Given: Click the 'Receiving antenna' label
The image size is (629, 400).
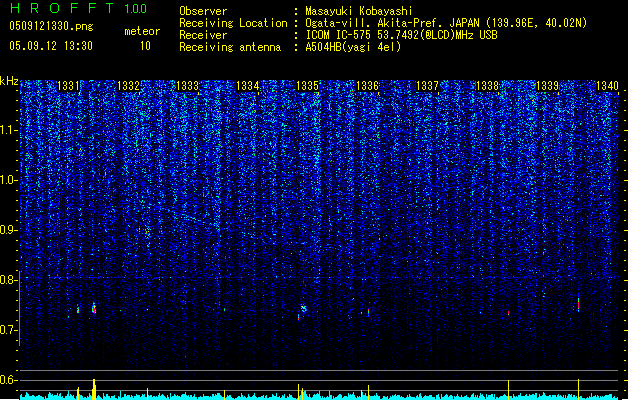Looking at the screenshot, I should pyautogui.click(x=230, y=47).
